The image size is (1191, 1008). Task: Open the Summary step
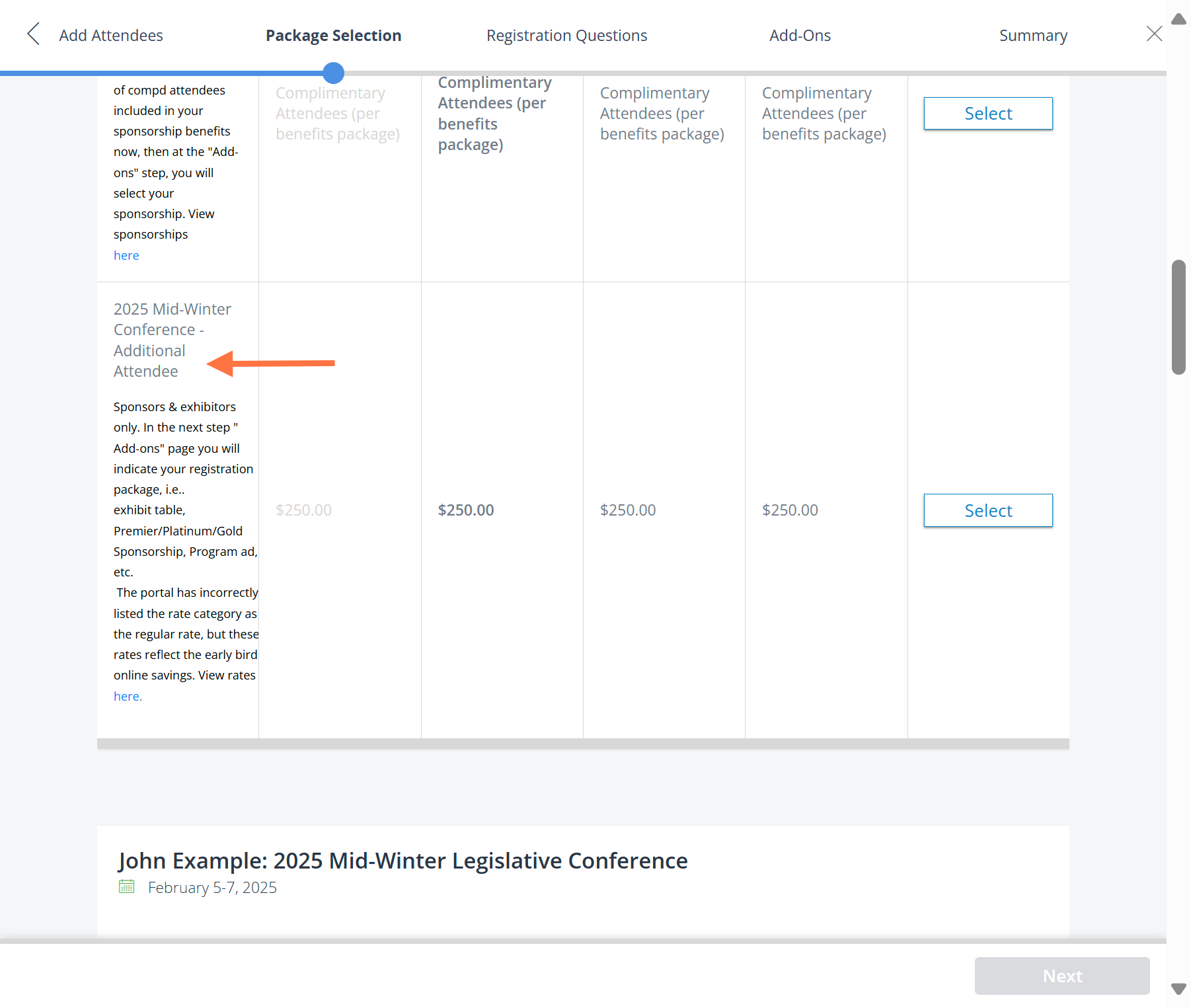(x=1033, y=36)
